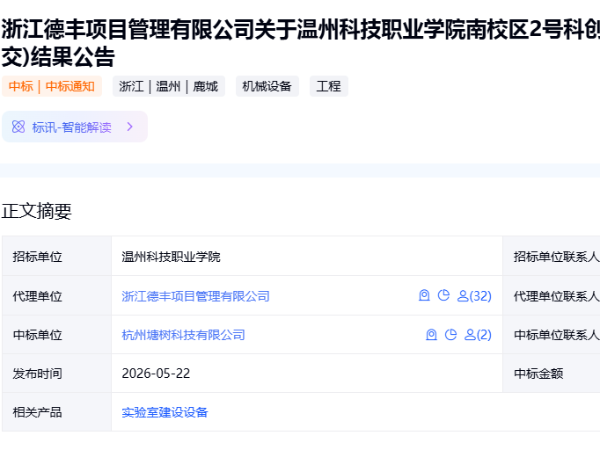Click the 相关产品 row label
Screen dimensions: 600x450
coord(38,412)
